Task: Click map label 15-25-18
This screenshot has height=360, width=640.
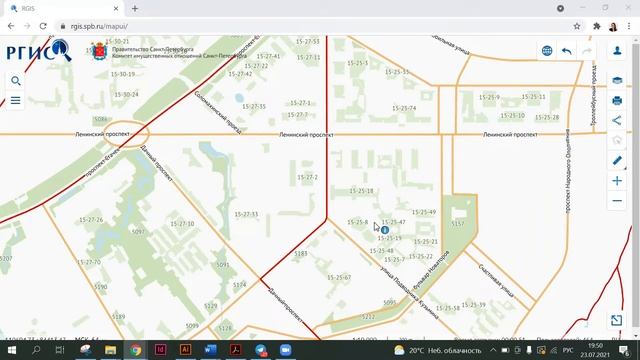Action: pos(361,191)
